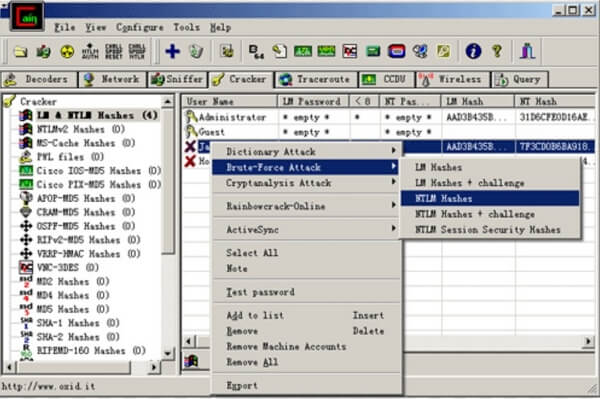Click the tree panel scroll down arrow
Image resolution: width=600 pixels, height=399 pixels.
click(168, 353)
